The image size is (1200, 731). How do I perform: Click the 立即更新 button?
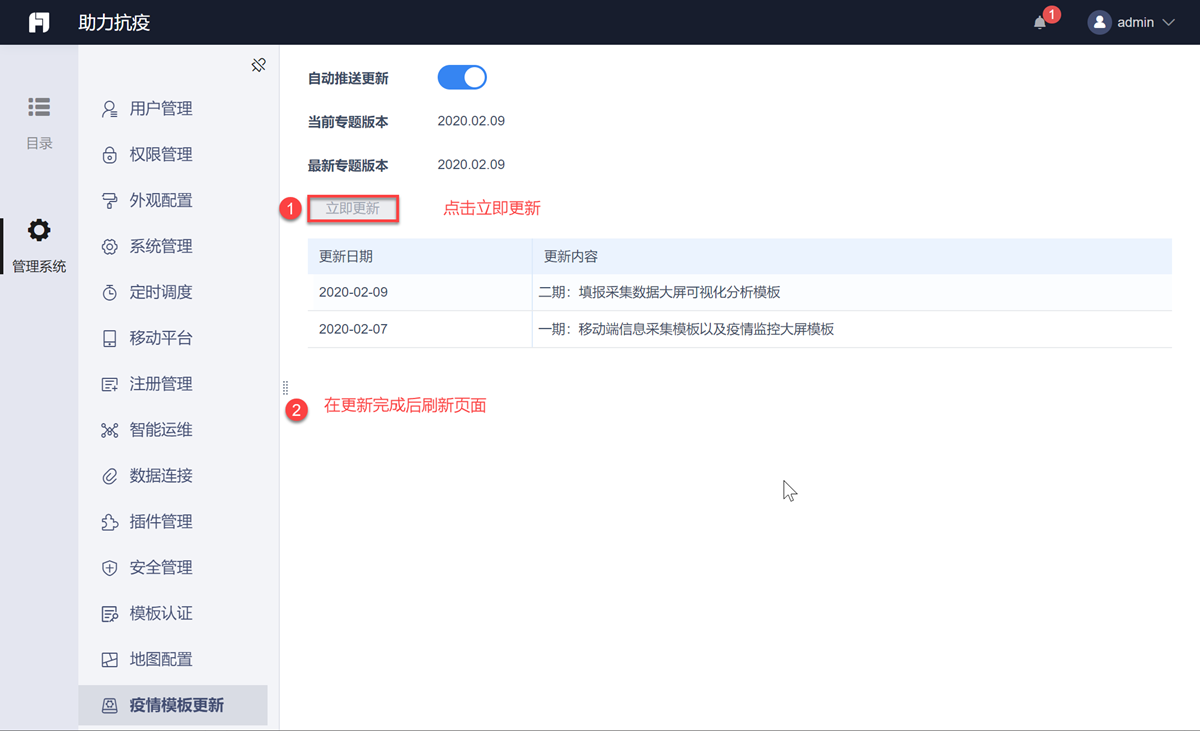pos(353,209)
